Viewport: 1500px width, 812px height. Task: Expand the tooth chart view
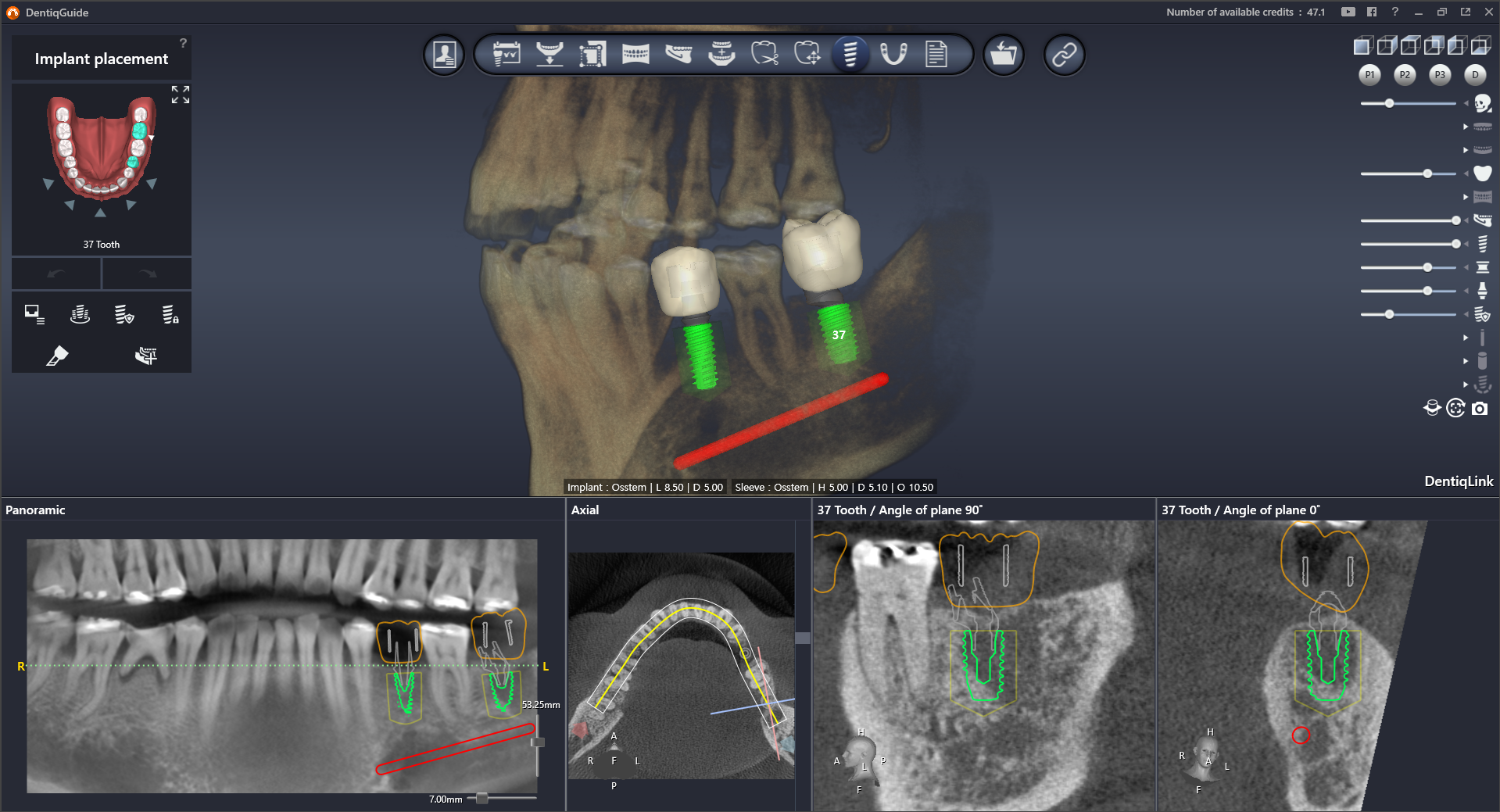coord(181,95)
